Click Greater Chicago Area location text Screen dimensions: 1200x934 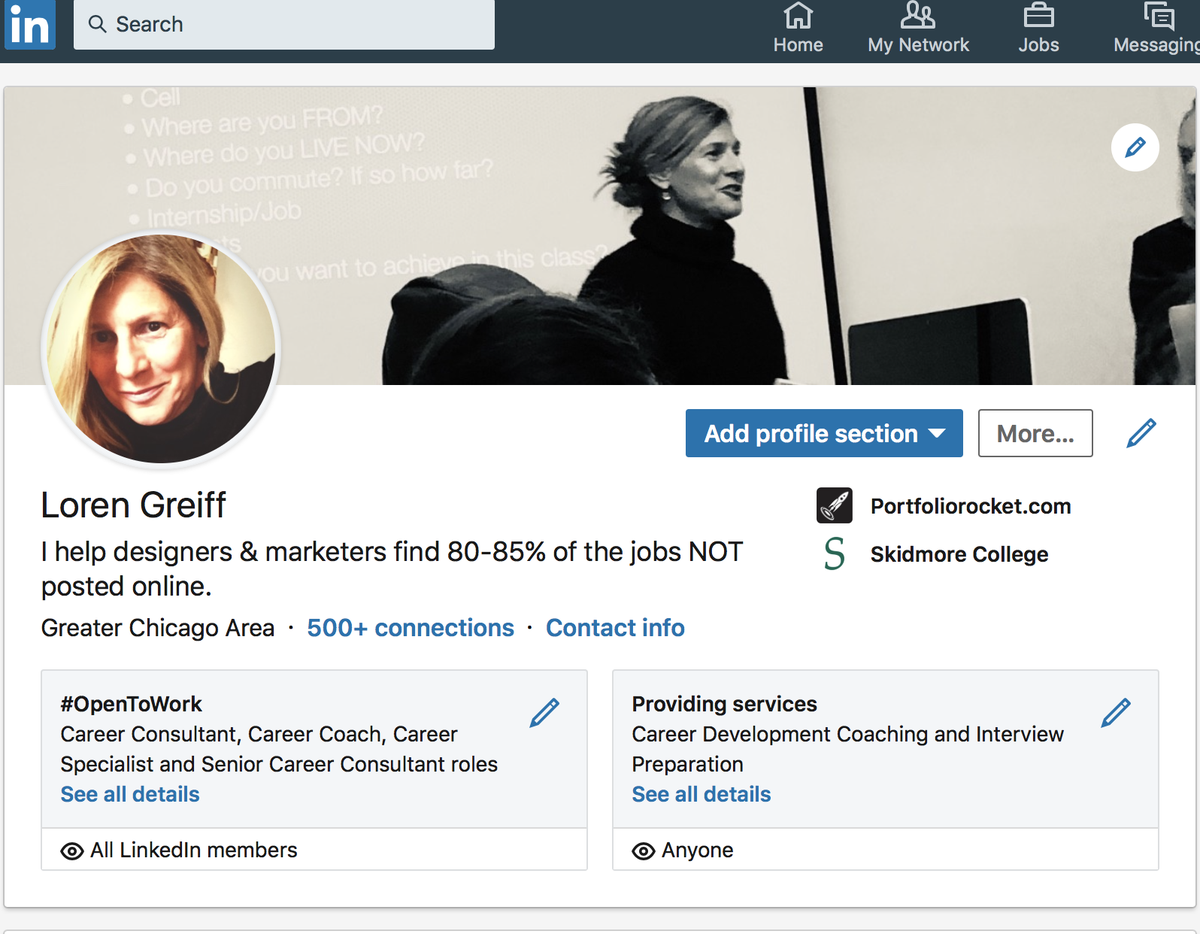(158, 628)
